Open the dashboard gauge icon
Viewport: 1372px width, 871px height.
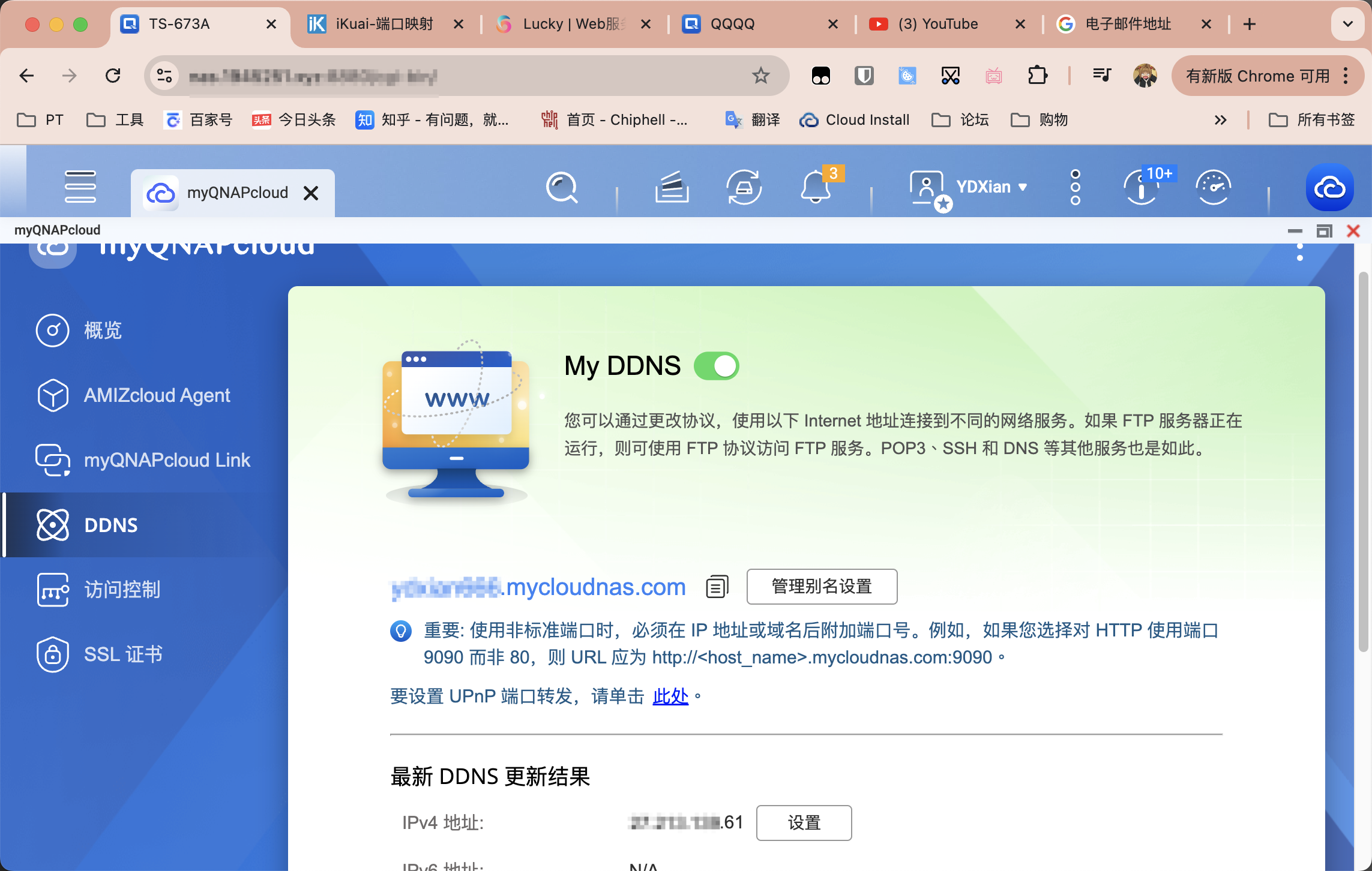click(x=1214, y=188)
